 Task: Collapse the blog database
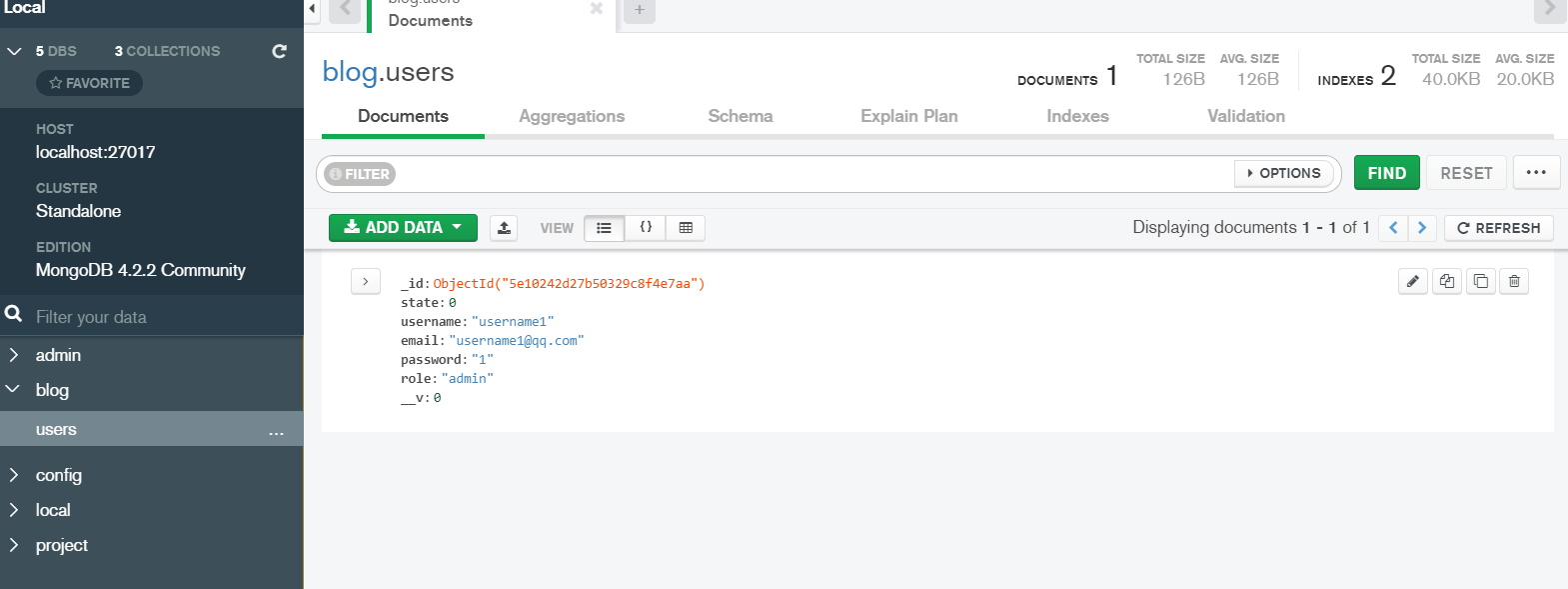coord(13,390)
